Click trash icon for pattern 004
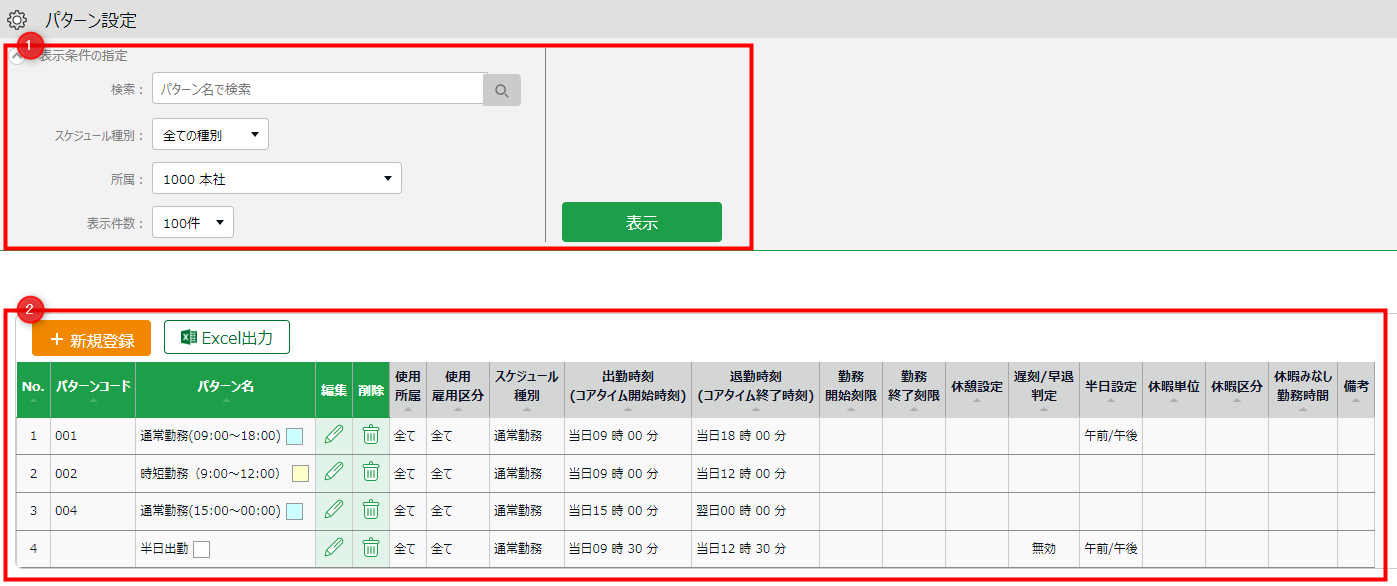 coord(371,510)
